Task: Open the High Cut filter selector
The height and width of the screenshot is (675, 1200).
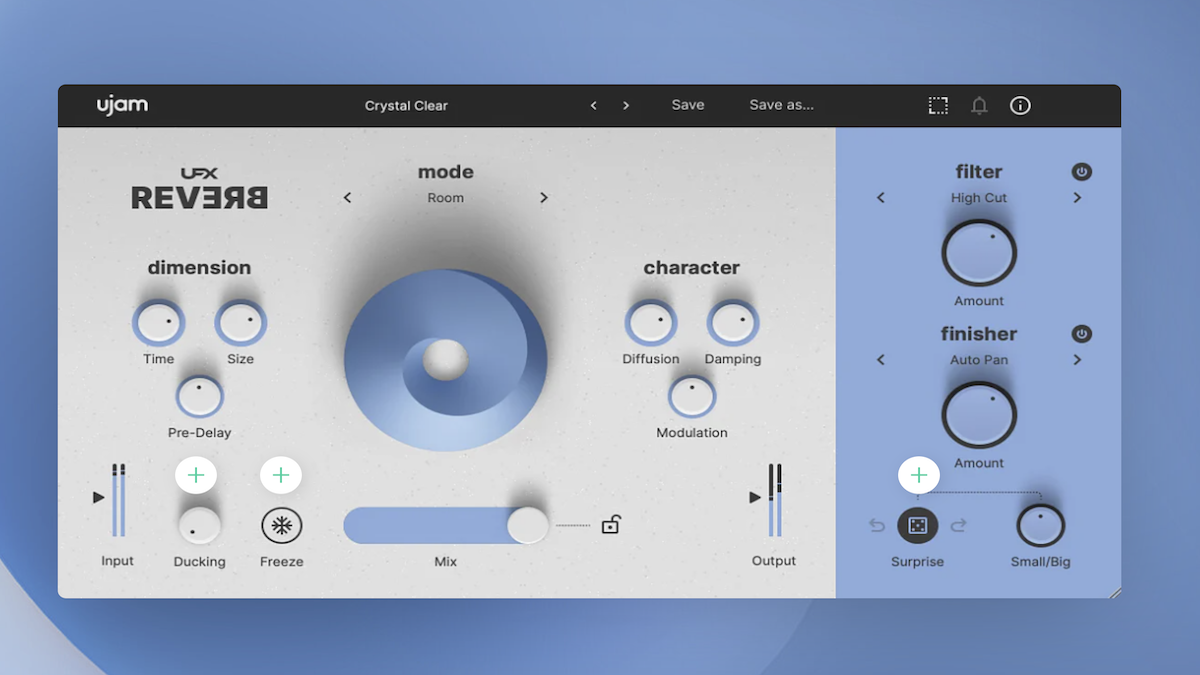Action: tap(979, 198)
